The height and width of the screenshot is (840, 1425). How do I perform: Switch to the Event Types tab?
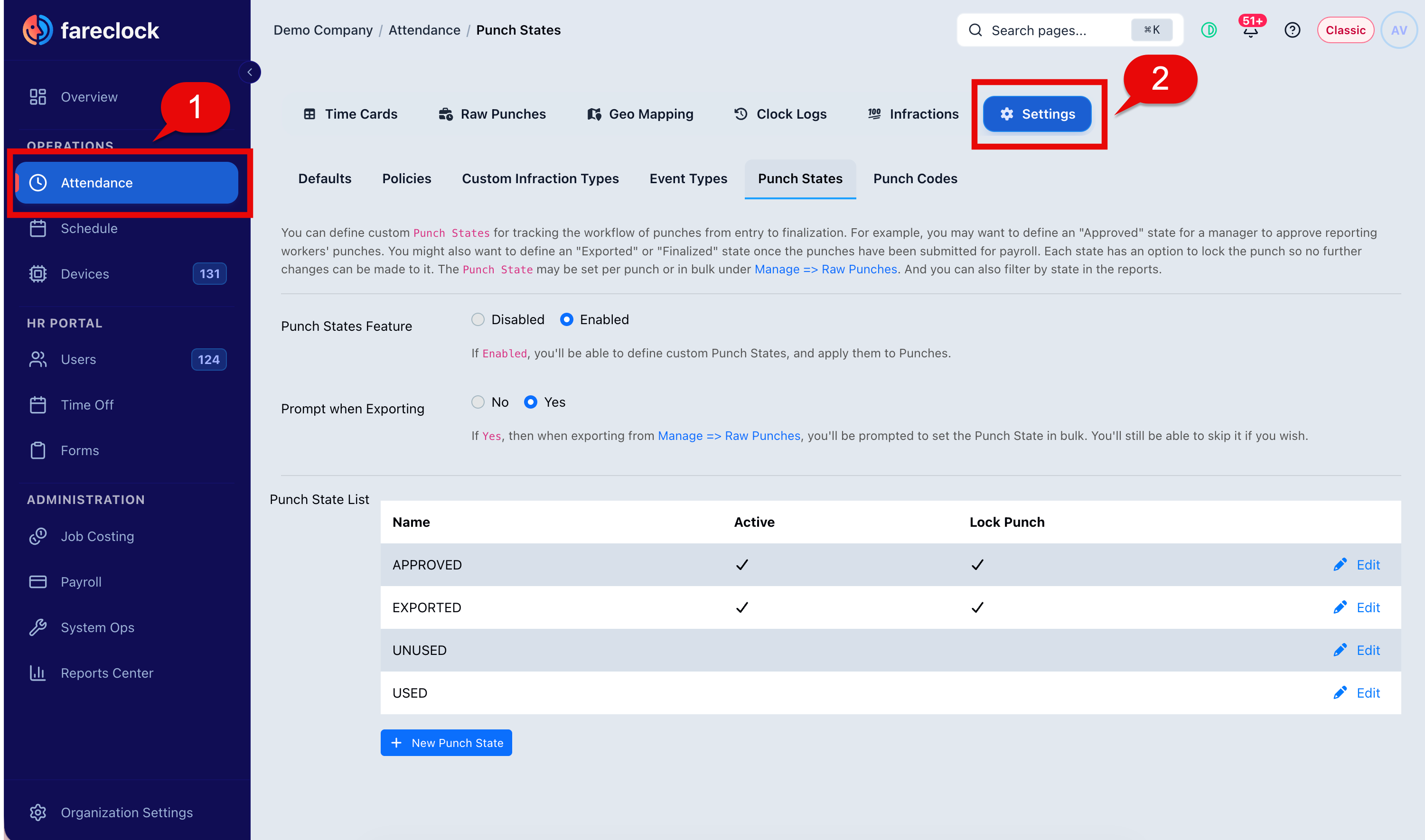pyautogui.click(x=688, y=179)
